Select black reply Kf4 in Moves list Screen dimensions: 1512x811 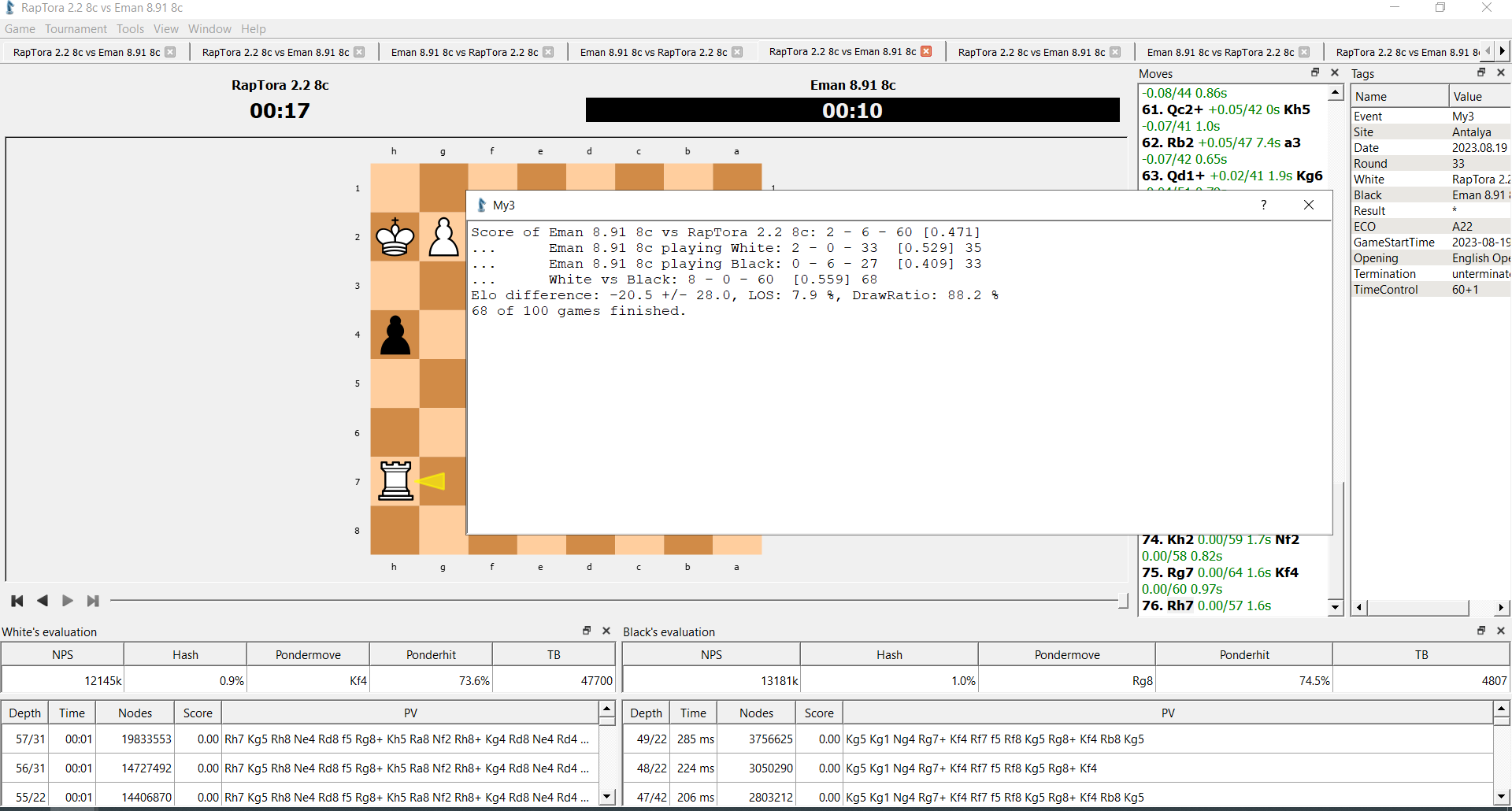[x=1287, y=572]
